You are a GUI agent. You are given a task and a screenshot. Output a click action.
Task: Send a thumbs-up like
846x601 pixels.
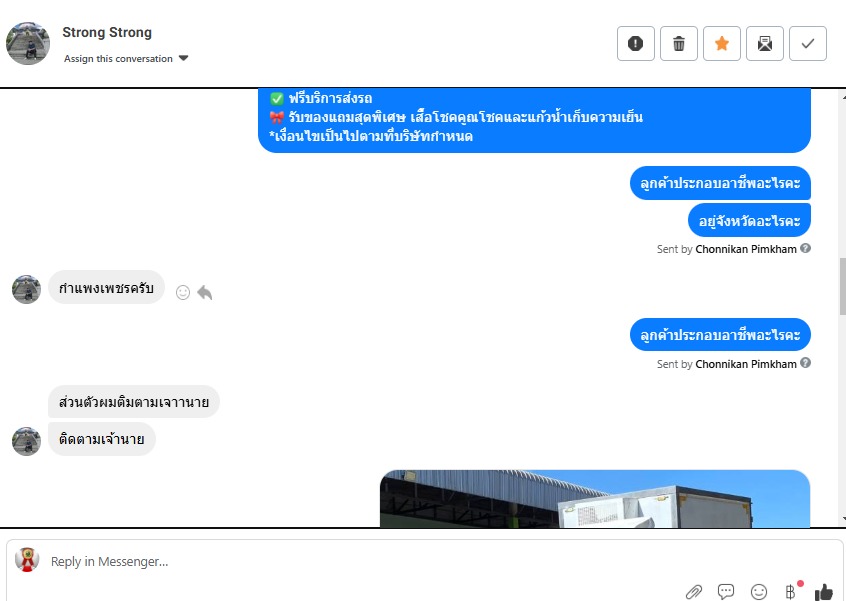(824, 592)
